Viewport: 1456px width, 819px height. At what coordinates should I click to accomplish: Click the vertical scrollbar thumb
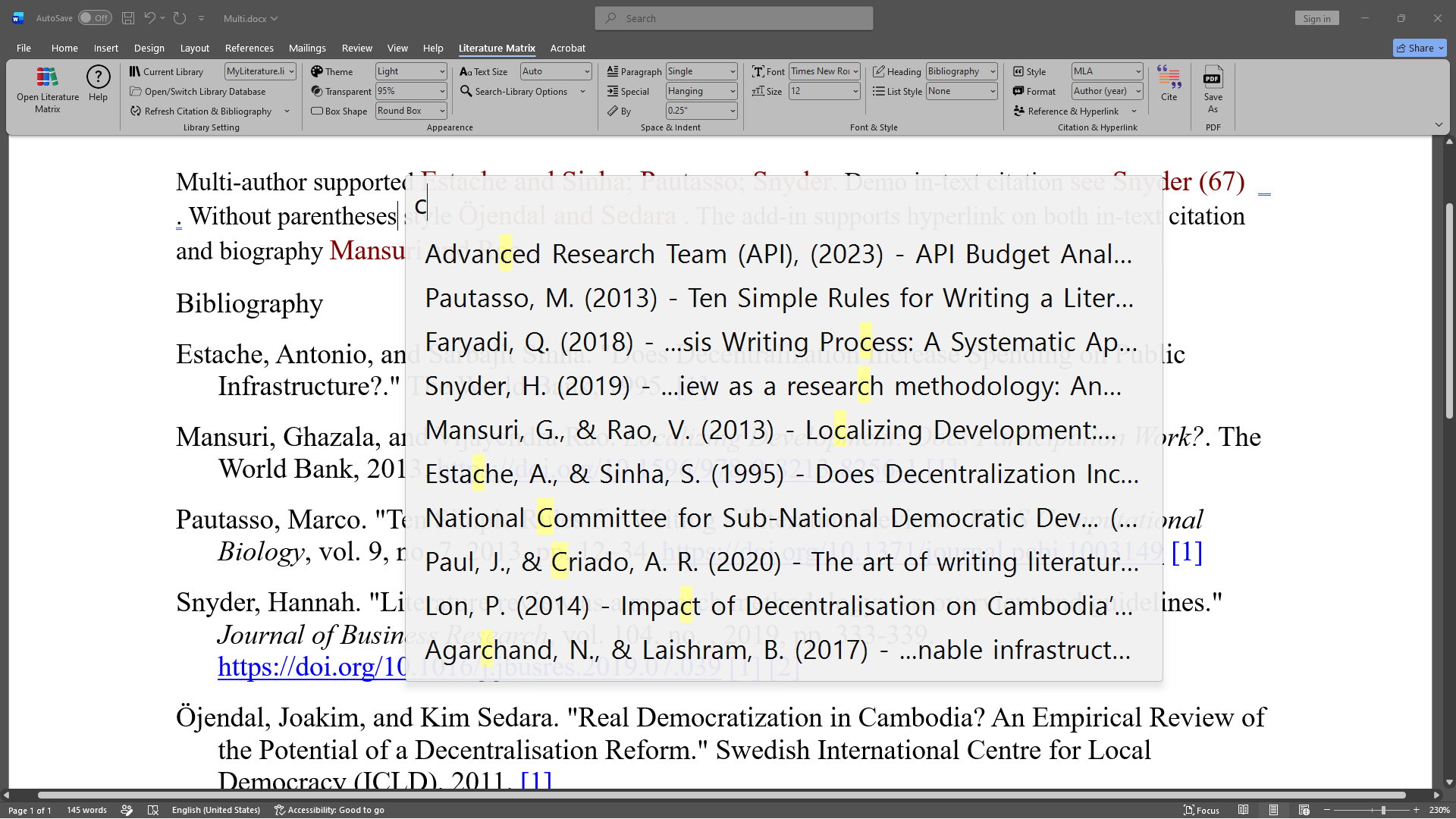(1449, 311)
